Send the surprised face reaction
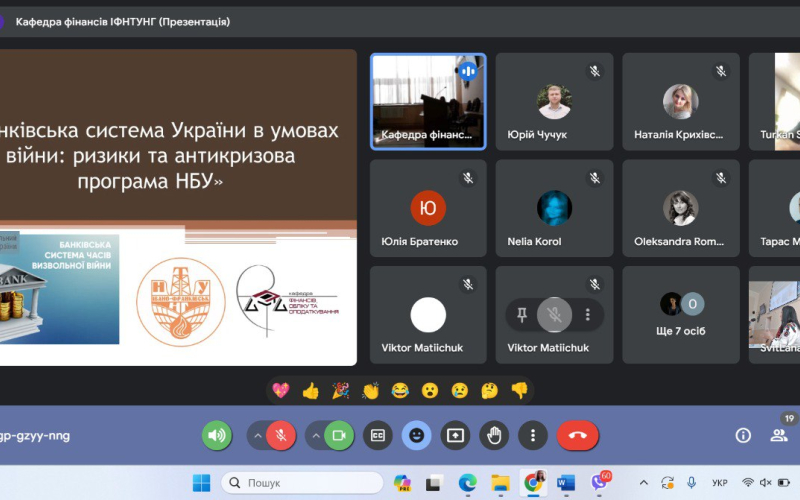Viewport: 800px width, 500px height. click(430, 391)
